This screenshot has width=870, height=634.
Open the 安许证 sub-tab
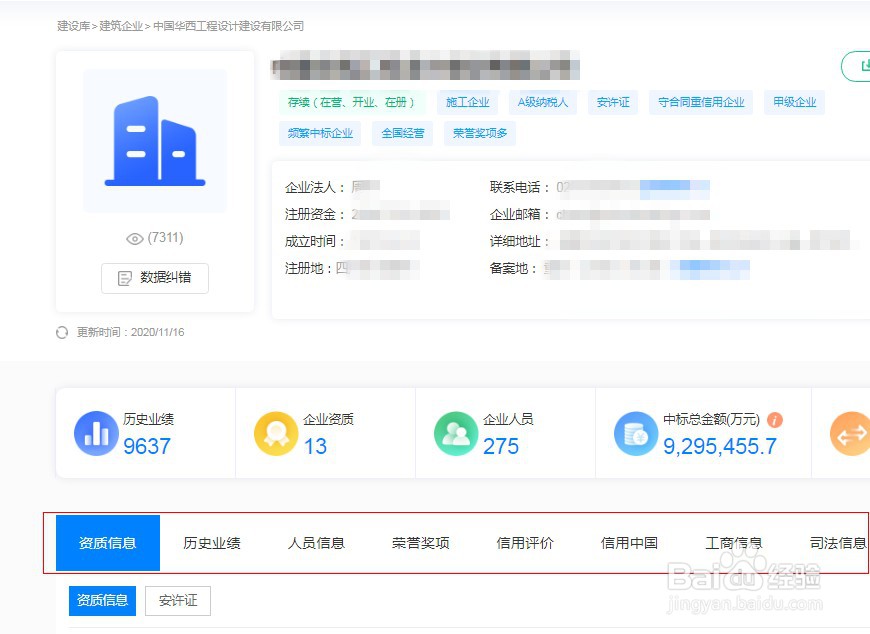177,601
